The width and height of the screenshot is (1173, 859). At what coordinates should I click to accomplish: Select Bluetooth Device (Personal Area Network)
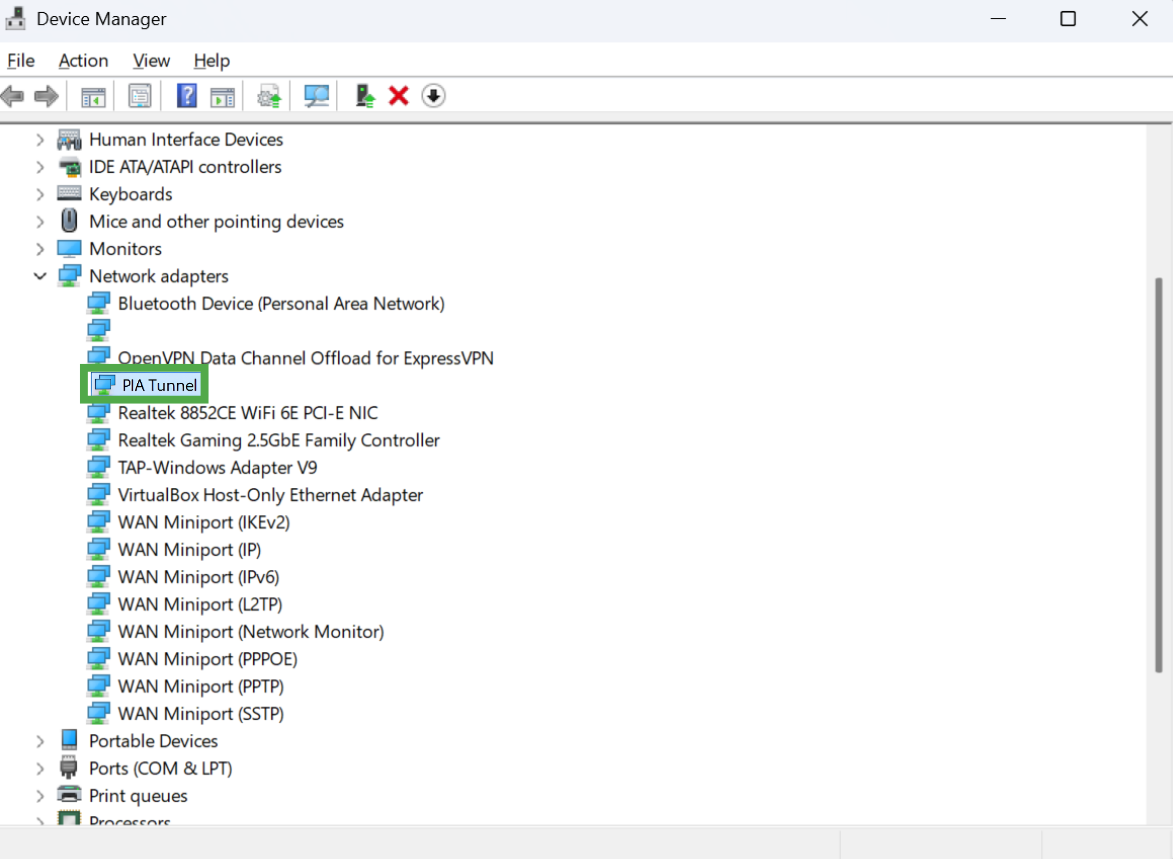281,303
